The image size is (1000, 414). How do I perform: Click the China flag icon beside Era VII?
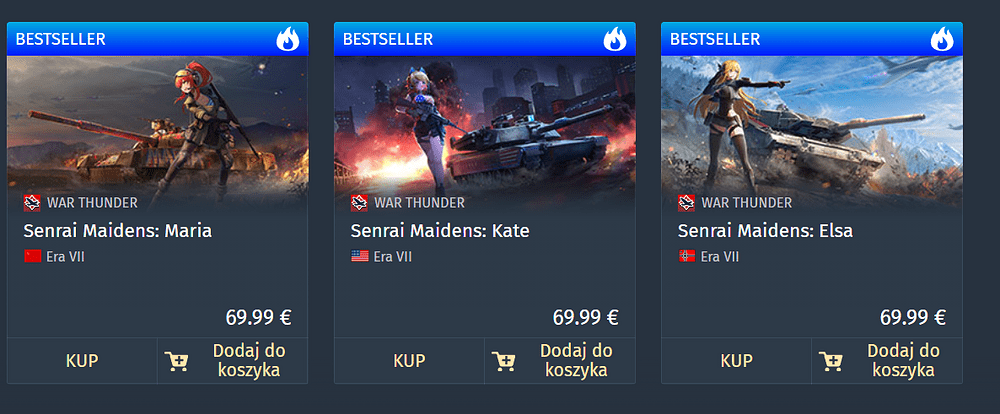[33, 256]
